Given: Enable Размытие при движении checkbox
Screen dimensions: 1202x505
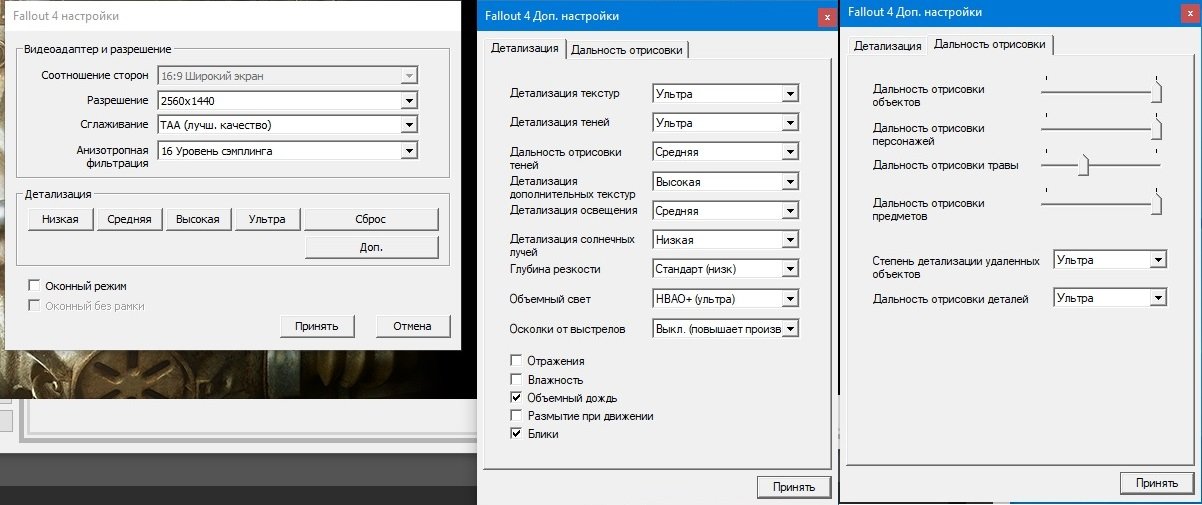Looking at the screenshot, I should 516,416.
